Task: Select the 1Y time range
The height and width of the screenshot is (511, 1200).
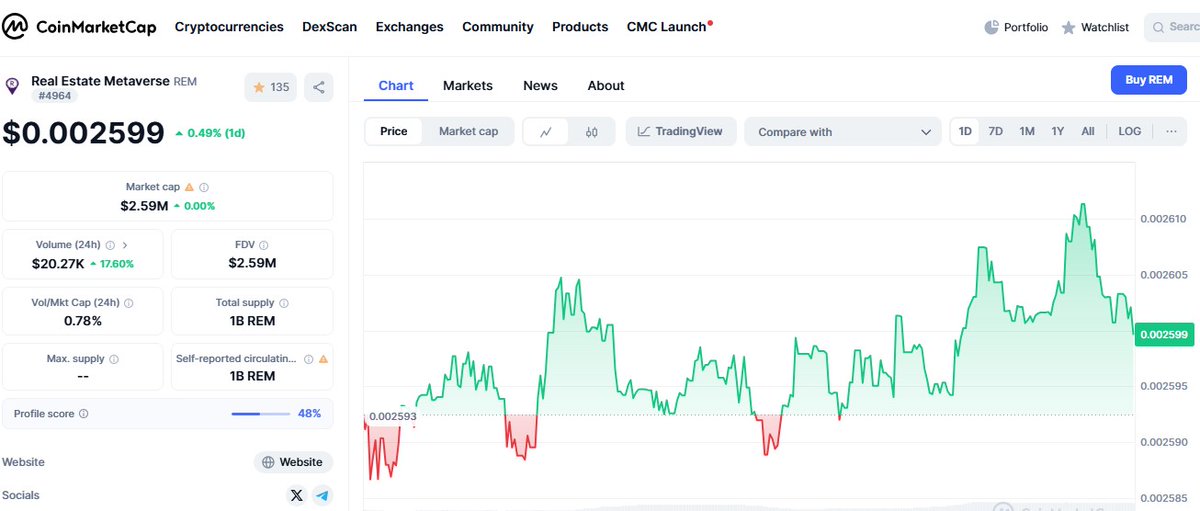Action: 1058,131
